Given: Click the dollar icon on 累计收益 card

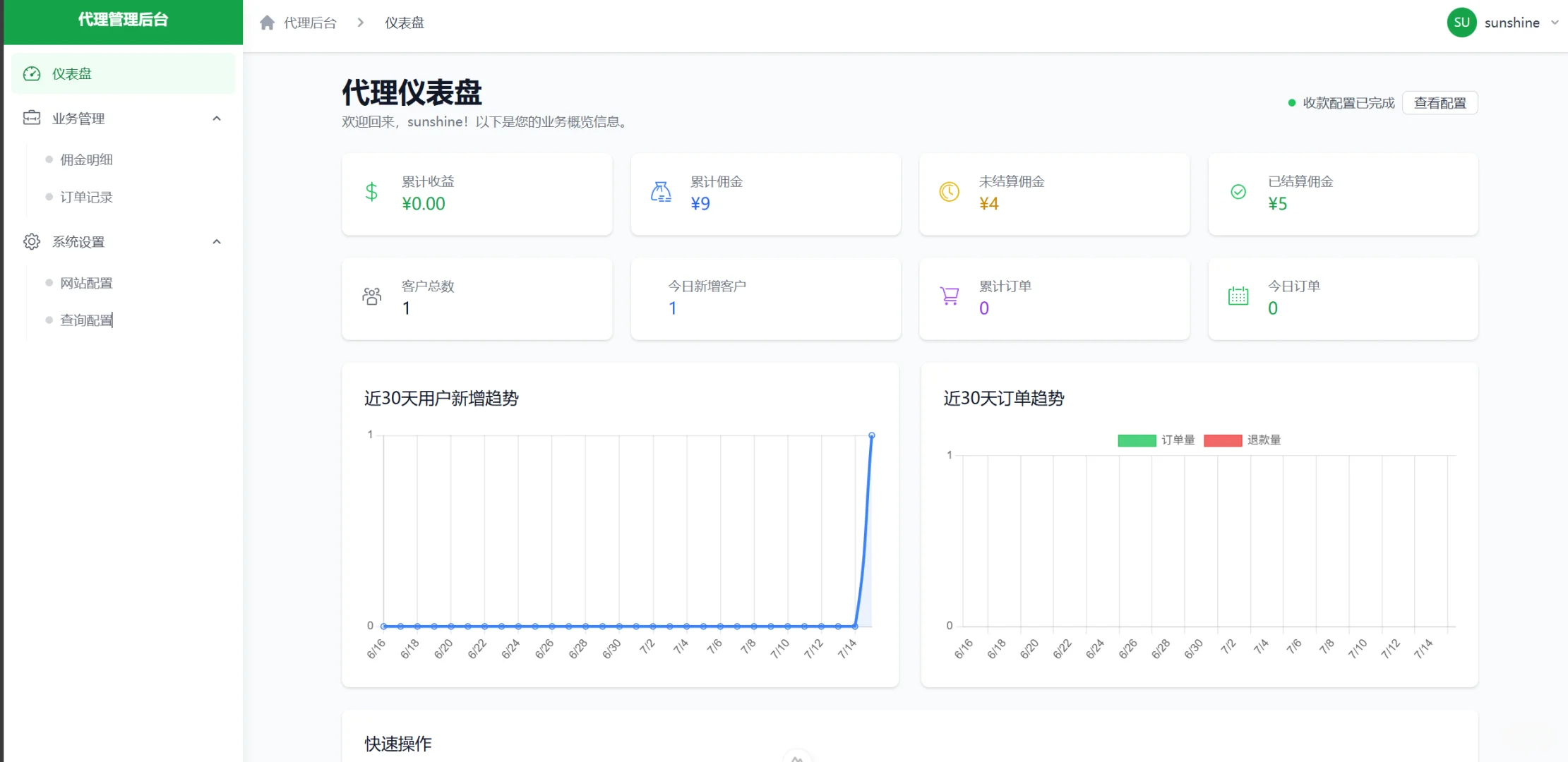Looking at the screenshot, I should click(x=371, y=192).
